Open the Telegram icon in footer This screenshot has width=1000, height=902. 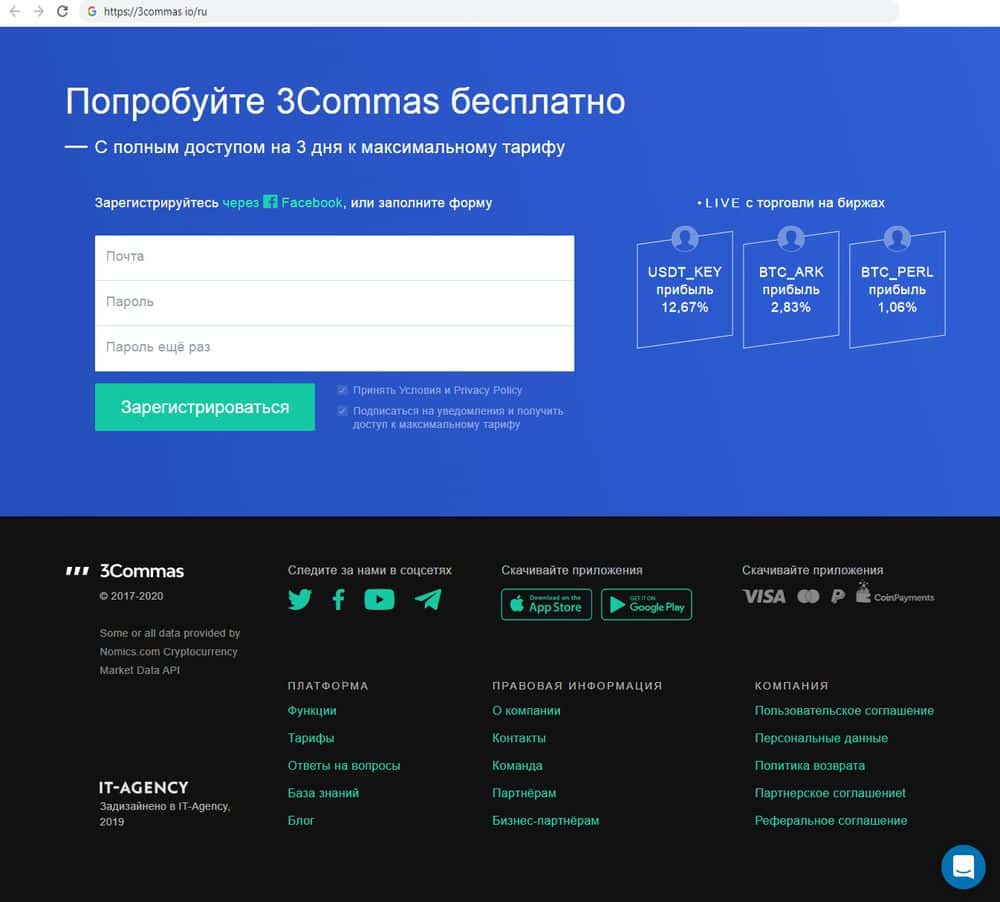click(428, 600)
